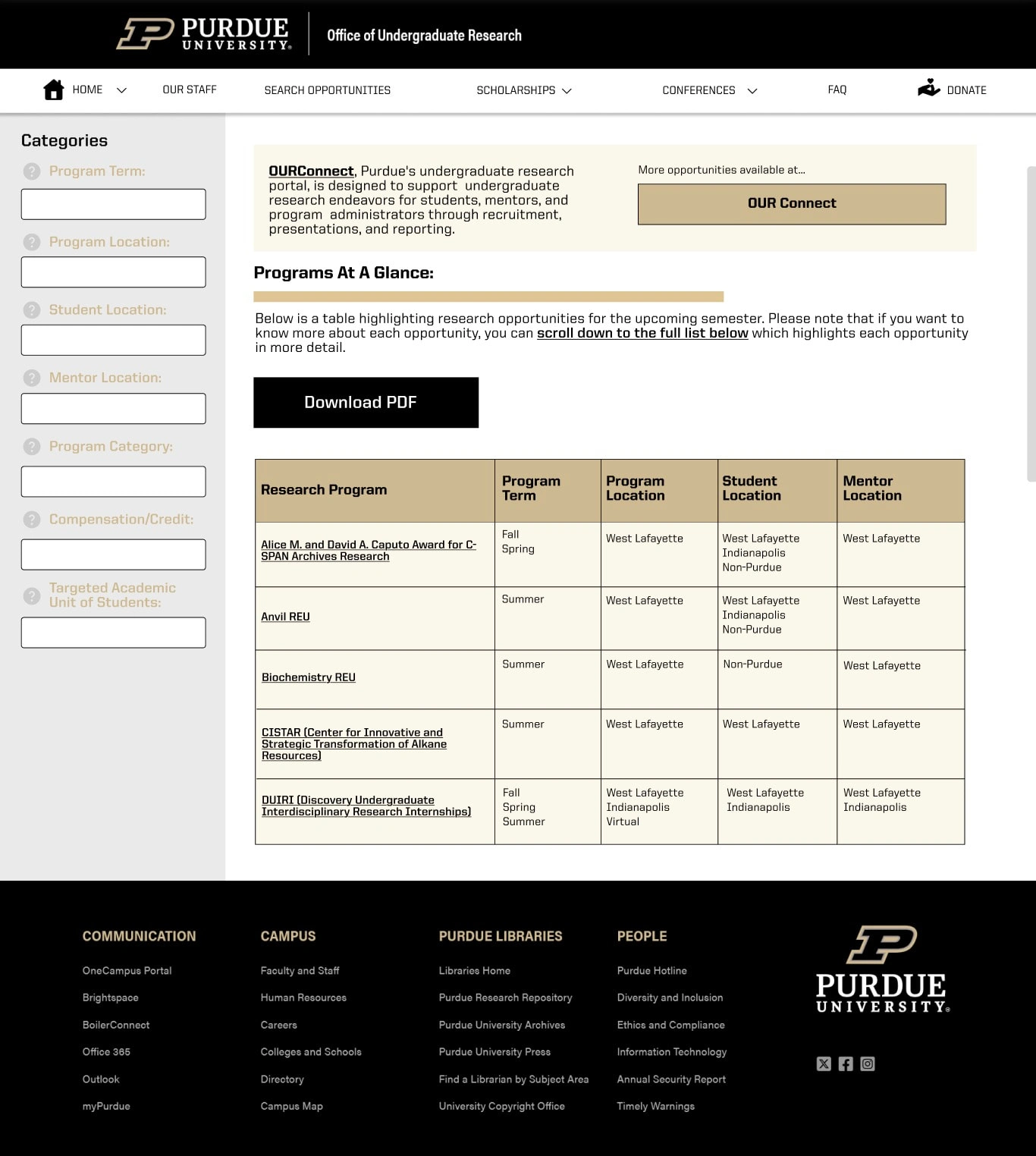Open Alice M. and David A. Caputo Award link

point(369,551)
